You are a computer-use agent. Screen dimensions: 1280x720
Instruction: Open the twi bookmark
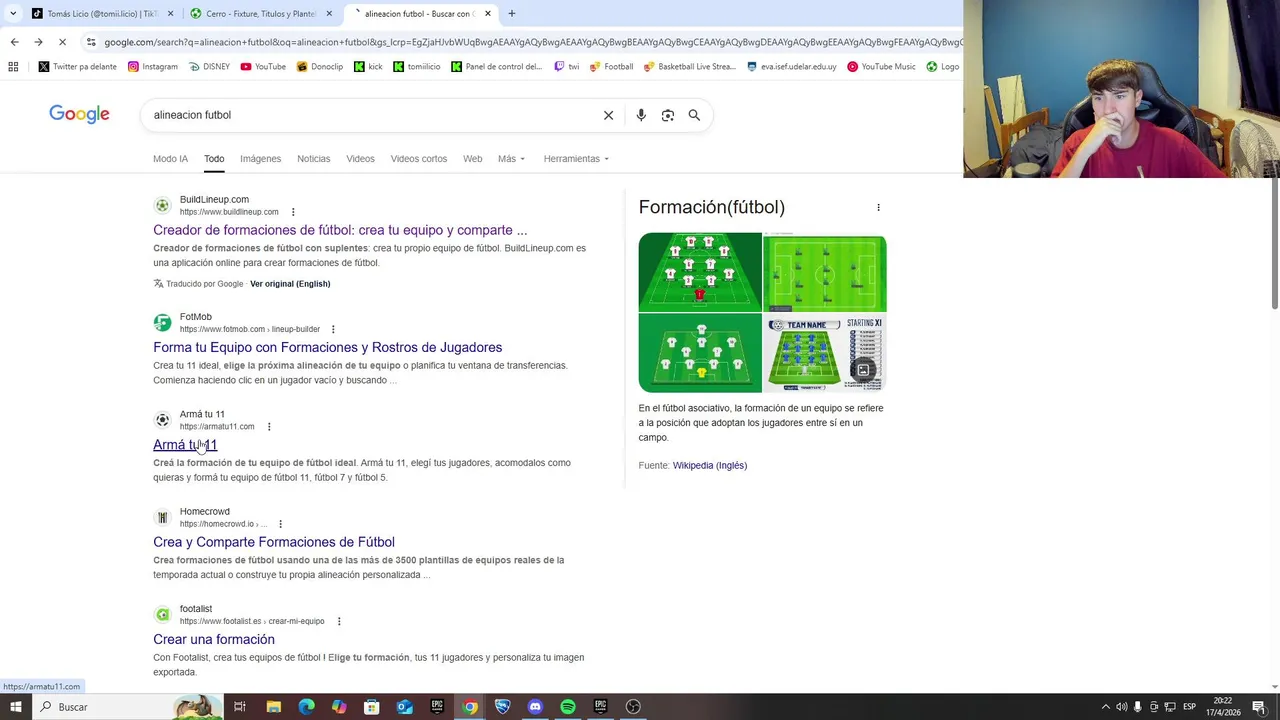[566, 67]
